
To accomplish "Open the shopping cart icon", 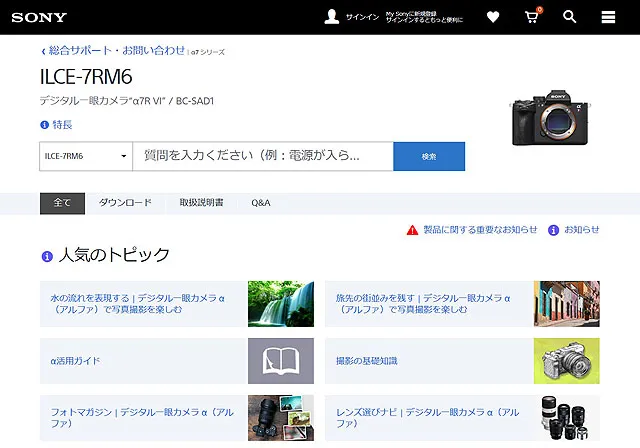I will click(x=532, y=17).
